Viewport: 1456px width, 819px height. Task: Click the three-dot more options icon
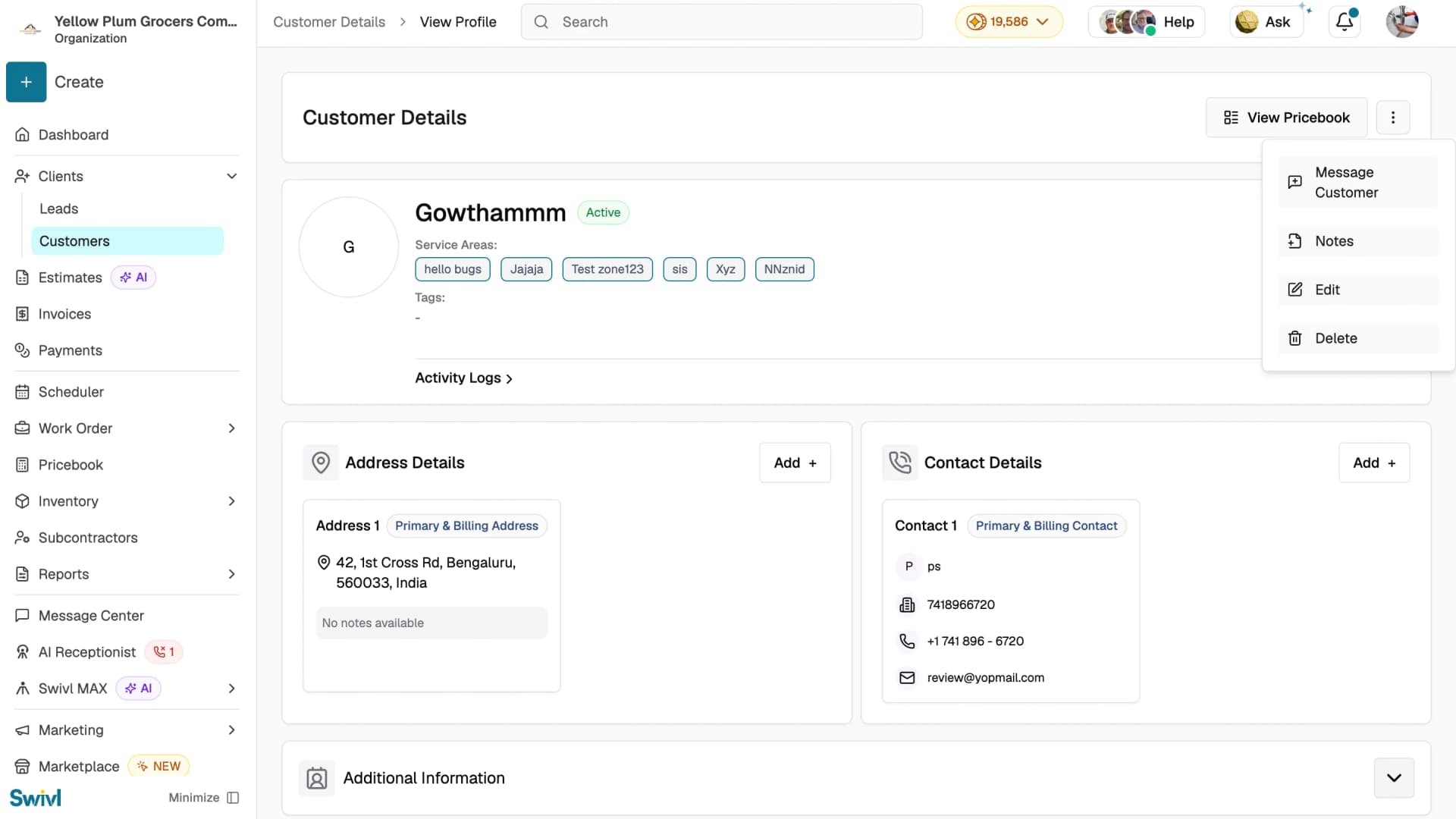tap(1393, 118)
